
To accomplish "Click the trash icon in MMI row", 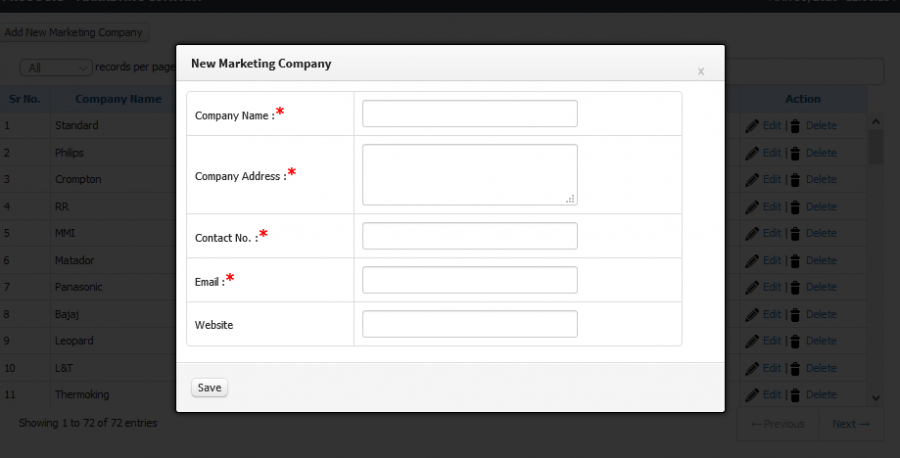I will point(795,234).
